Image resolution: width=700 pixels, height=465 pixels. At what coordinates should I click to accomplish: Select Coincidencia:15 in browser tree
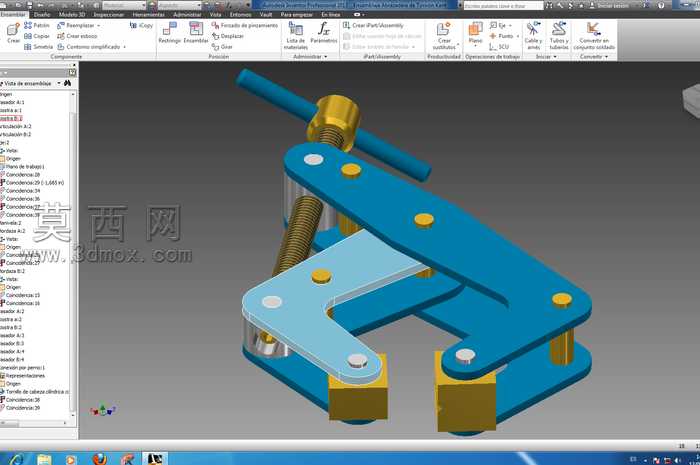(x=20, y=295)
